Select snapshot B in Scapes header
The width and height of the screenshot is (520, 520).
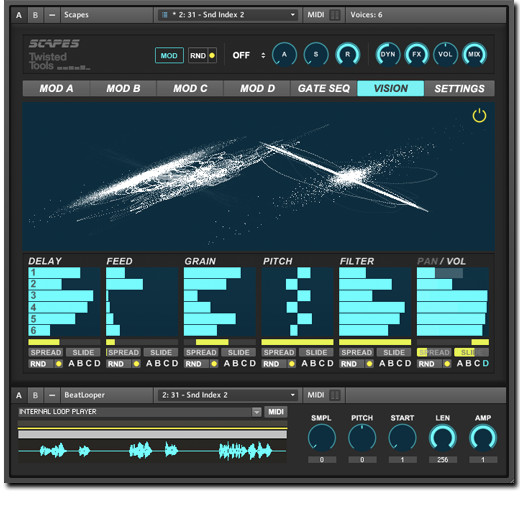pyautogui.click(x=35, y=15)
